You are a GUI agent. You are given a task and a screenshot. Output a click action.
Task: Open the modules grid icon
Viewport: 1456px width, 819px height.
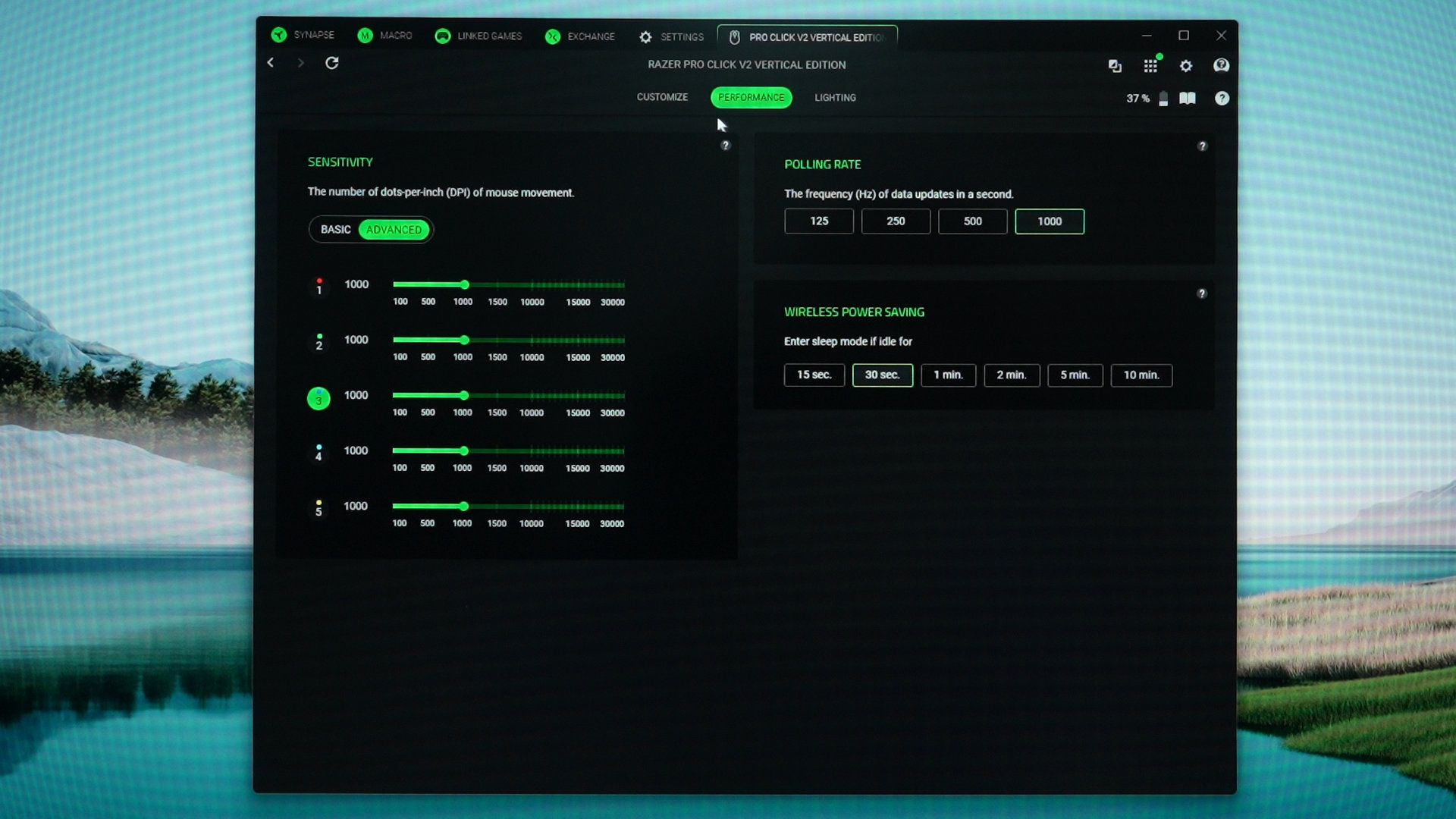tap(1150, 66)
